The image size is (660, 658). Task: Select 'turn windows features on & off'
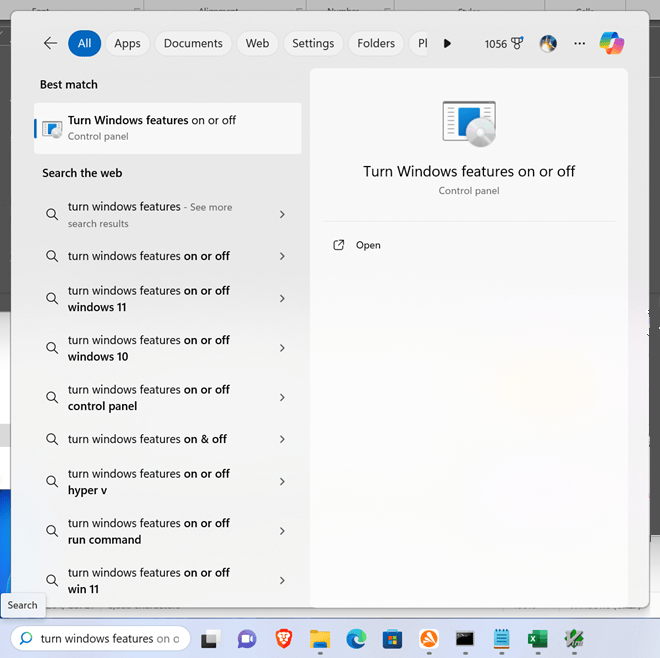coord(147,439)
